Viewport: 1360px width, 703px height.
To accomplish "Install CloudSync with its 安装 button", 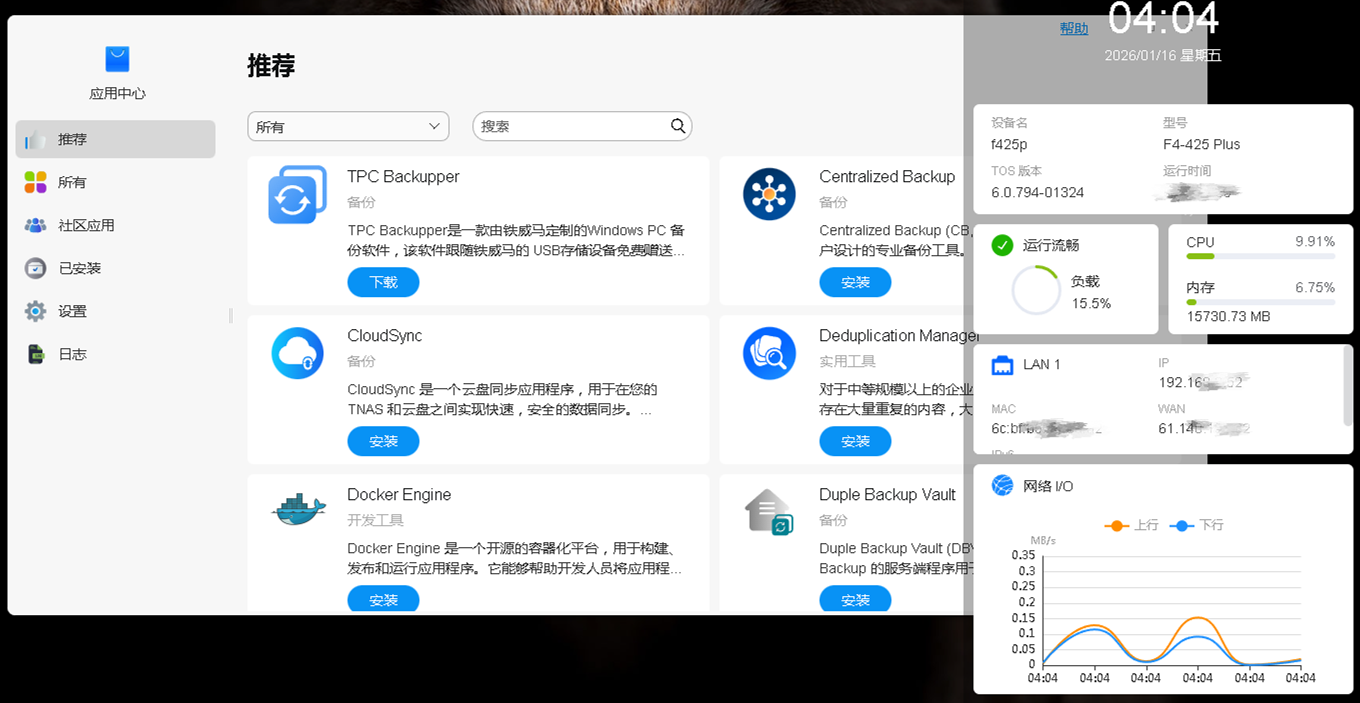I will pyautogui.click(x=383, y=441).
